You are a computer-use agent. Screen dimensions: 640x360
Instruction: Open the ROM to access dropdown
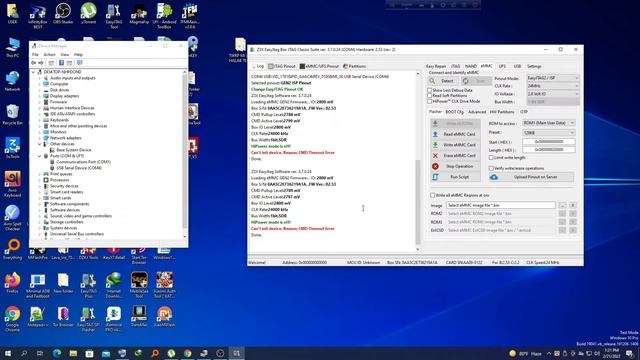[x=549, y=123]
